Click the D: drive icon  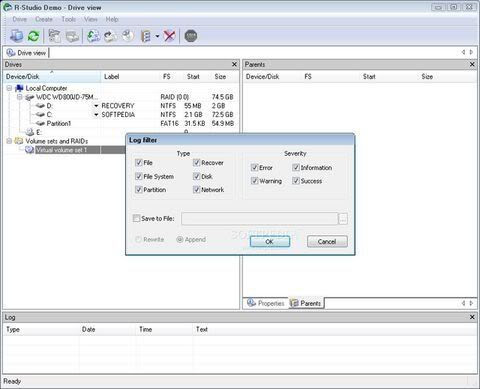40,106
